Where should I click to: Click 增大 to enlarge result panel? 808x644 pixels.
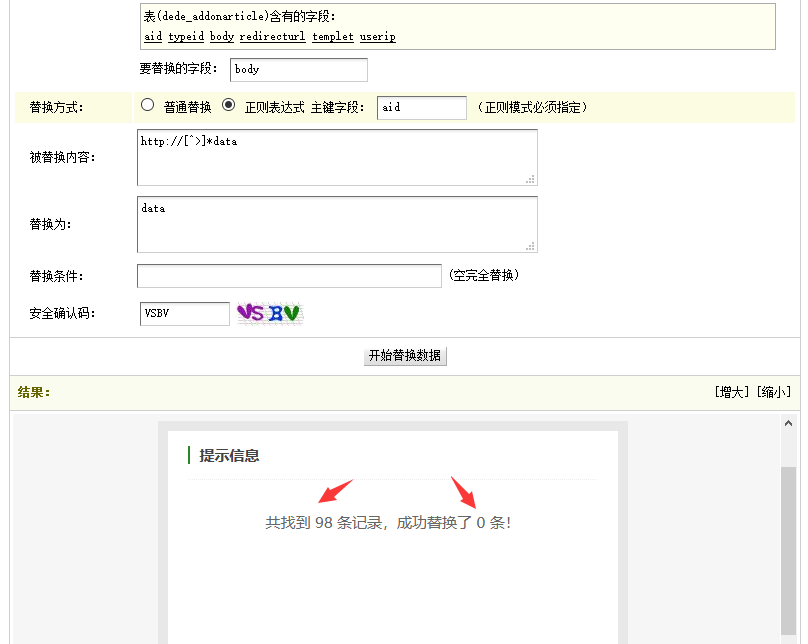coord(733,392)
